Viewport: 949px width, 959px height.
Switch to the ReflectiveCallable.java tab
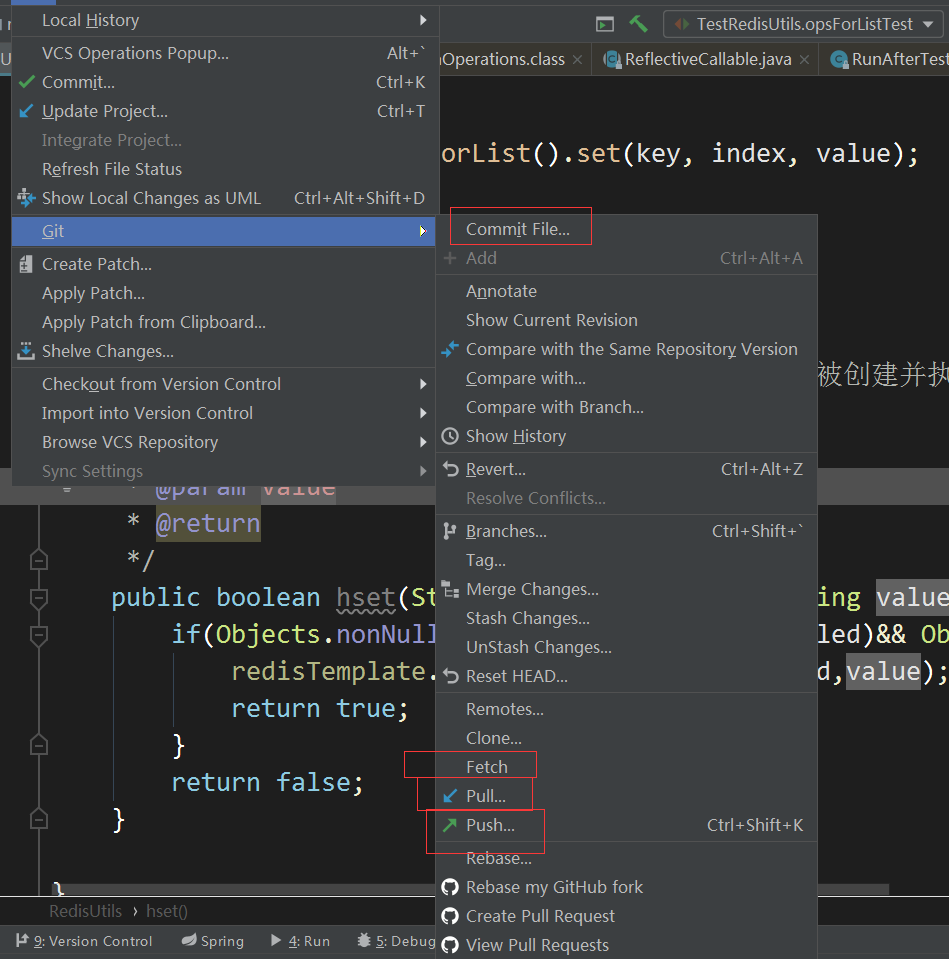point(707,60)
